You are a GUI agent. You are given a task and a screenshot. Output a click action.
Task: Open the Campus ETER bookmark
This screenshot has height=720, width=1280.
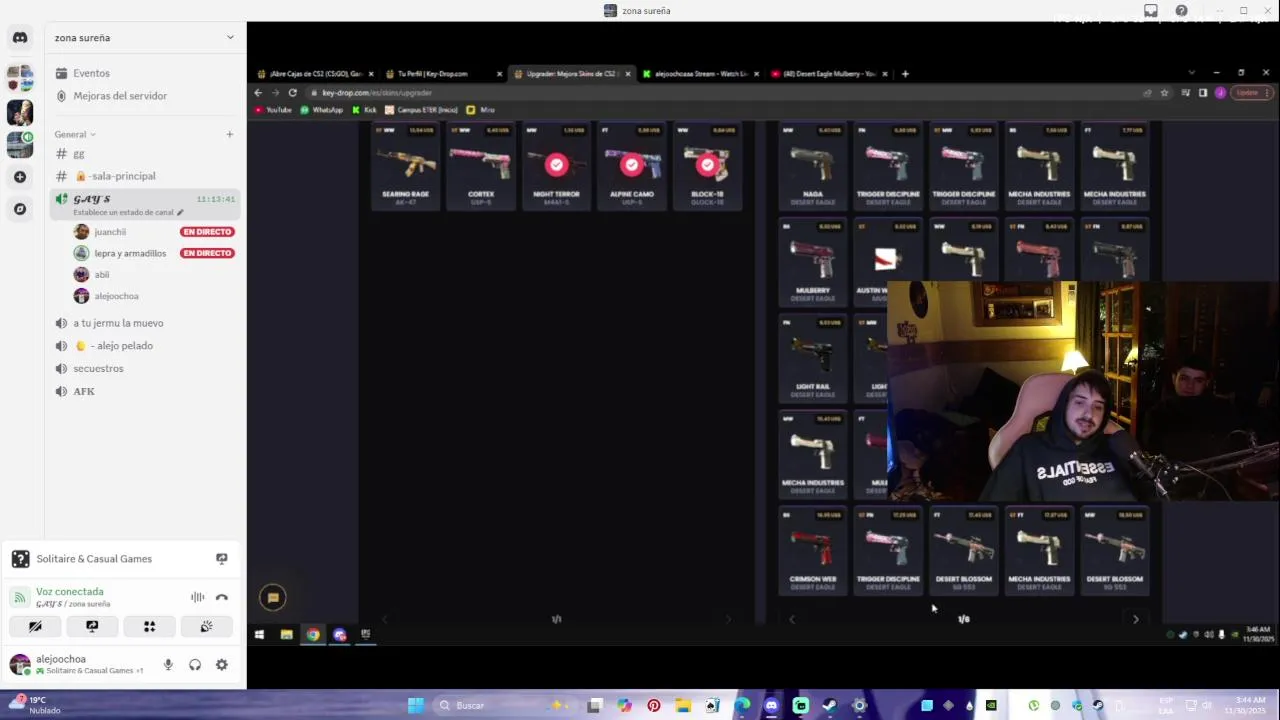pyautogui.click(x=422, y=110)
